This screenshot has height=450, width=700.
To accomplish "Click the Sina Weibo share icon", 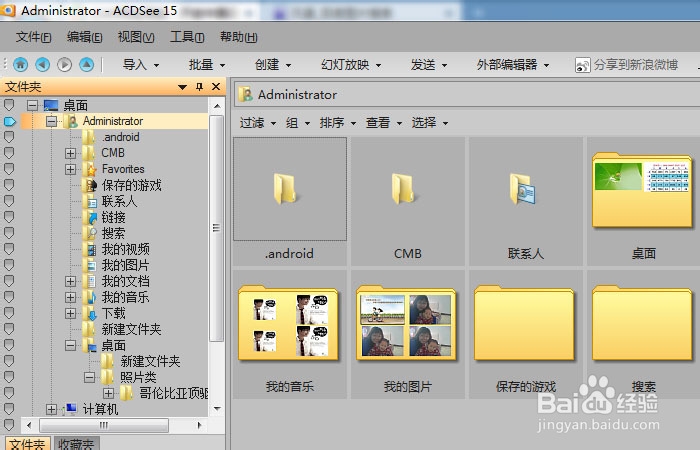I will click(x=583, y=65).
